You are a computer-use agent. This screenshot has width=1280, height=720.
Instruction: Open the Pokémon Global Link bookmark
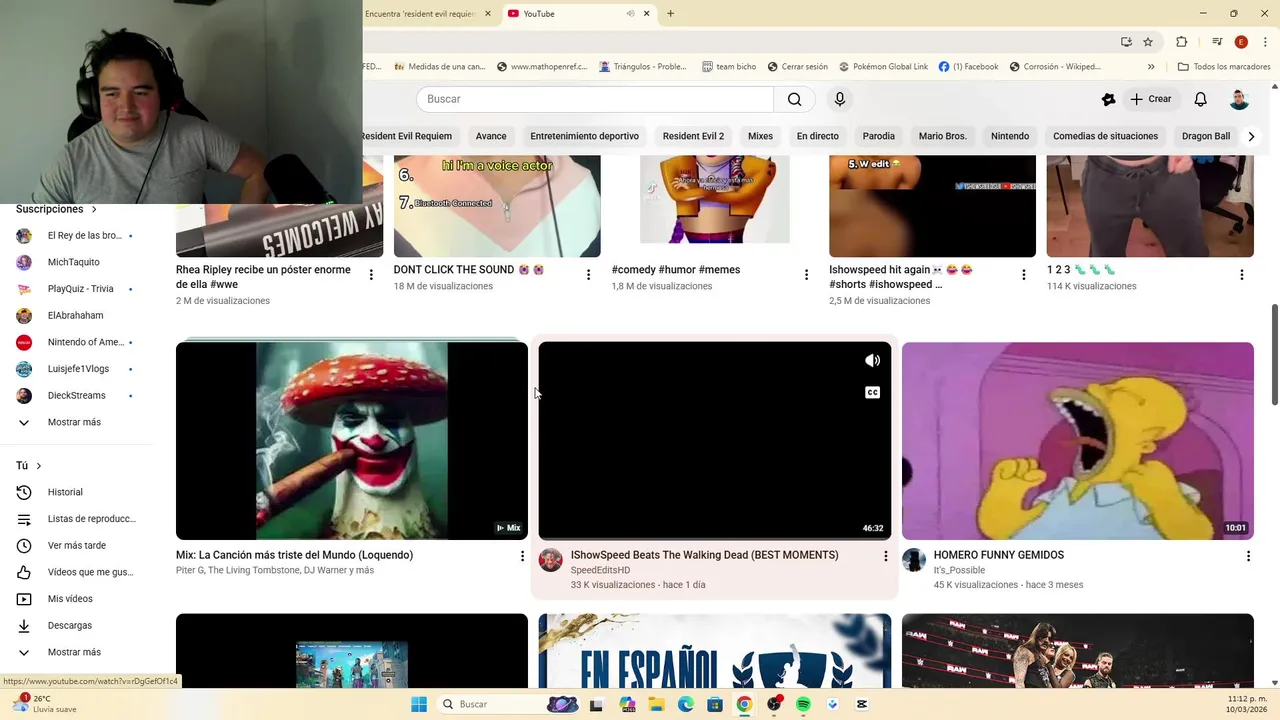pos(883,67)
